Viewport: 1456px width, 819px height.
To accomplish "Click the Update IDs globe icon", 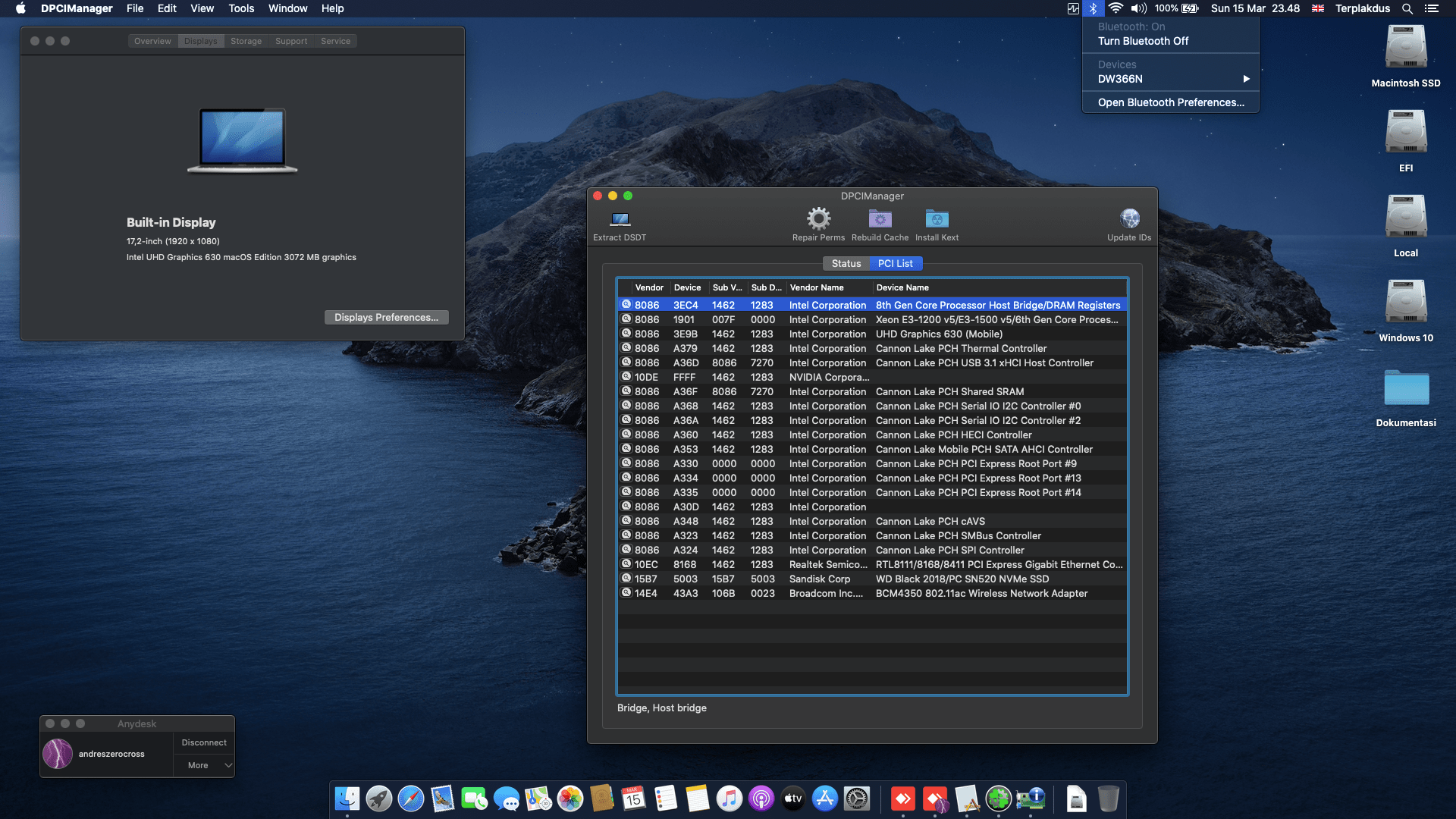I will point(1129,219).
